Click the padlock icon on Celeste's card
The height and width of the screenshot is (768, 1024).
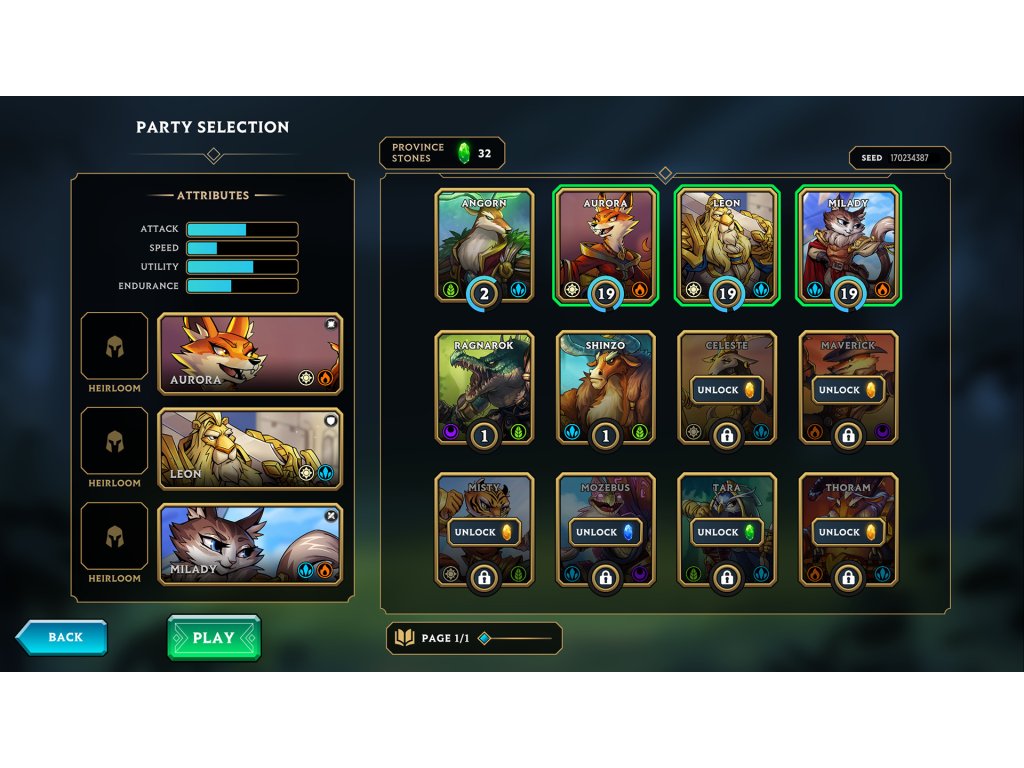727,434
